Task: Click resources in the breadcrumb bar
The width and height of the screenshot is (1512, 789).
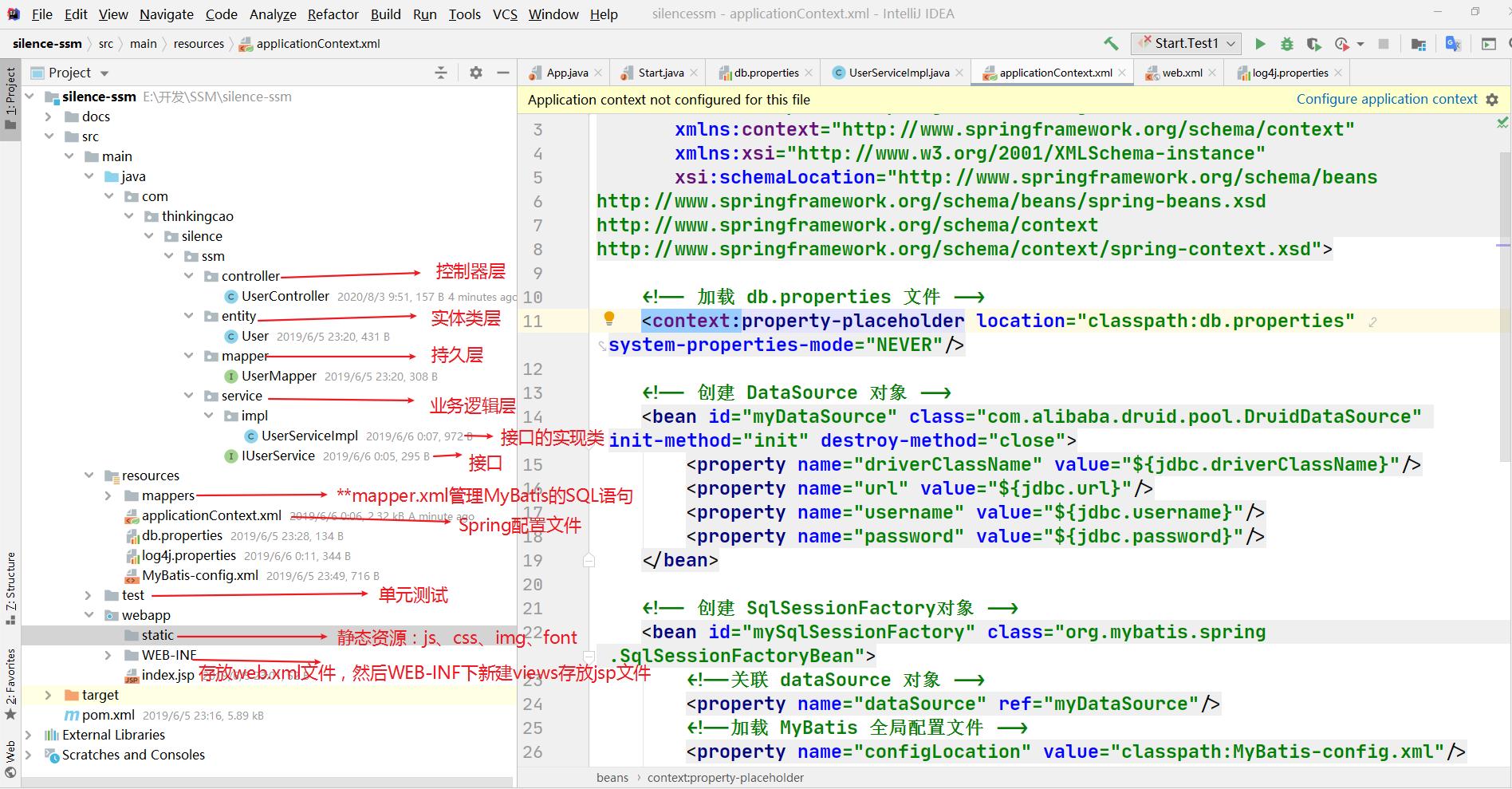Action: (x=198, y=43)
